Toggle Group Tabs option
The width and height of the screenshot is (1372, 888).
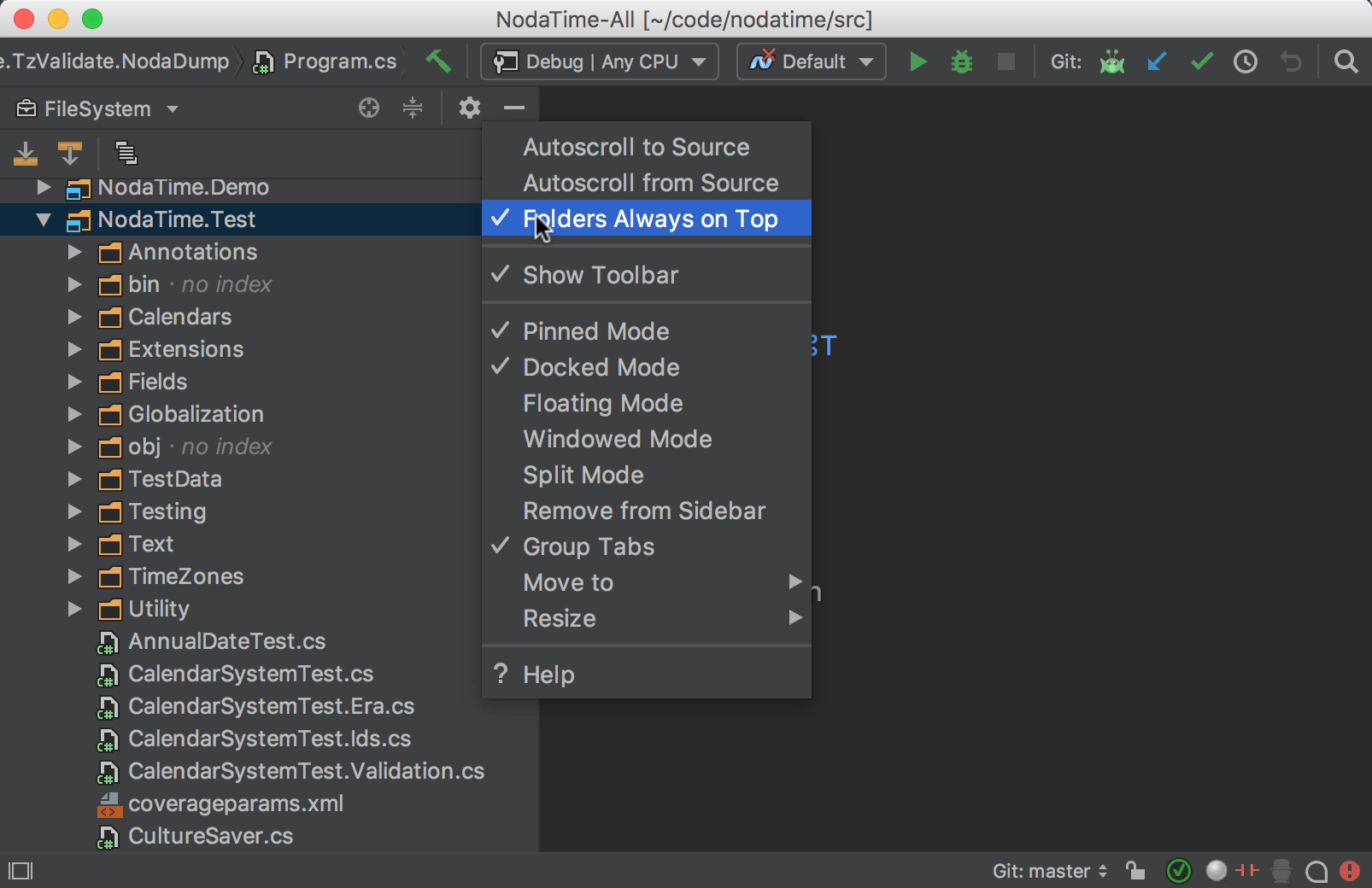point(647,546)
